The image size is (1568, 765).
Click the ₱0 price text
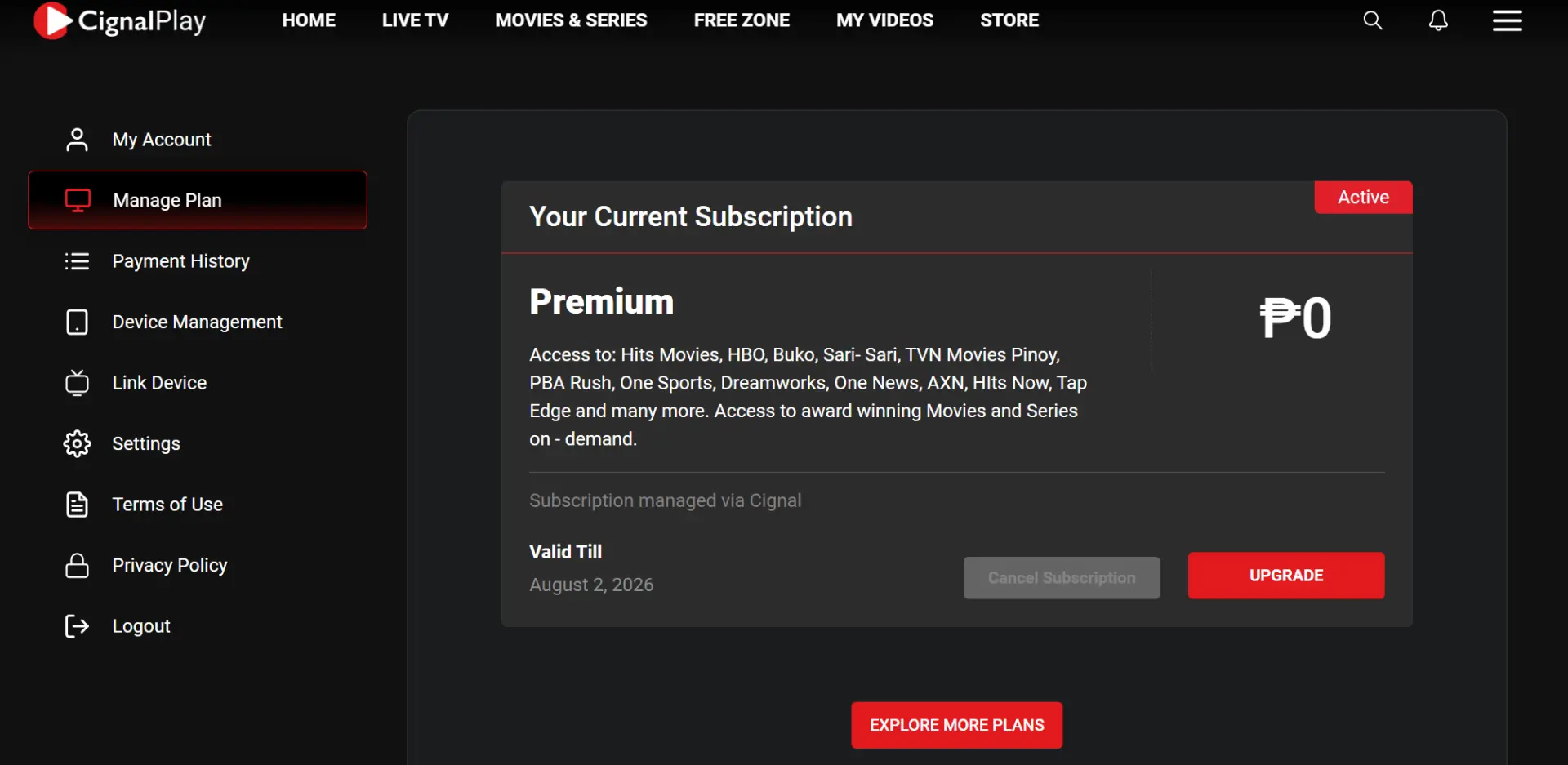1295,318
